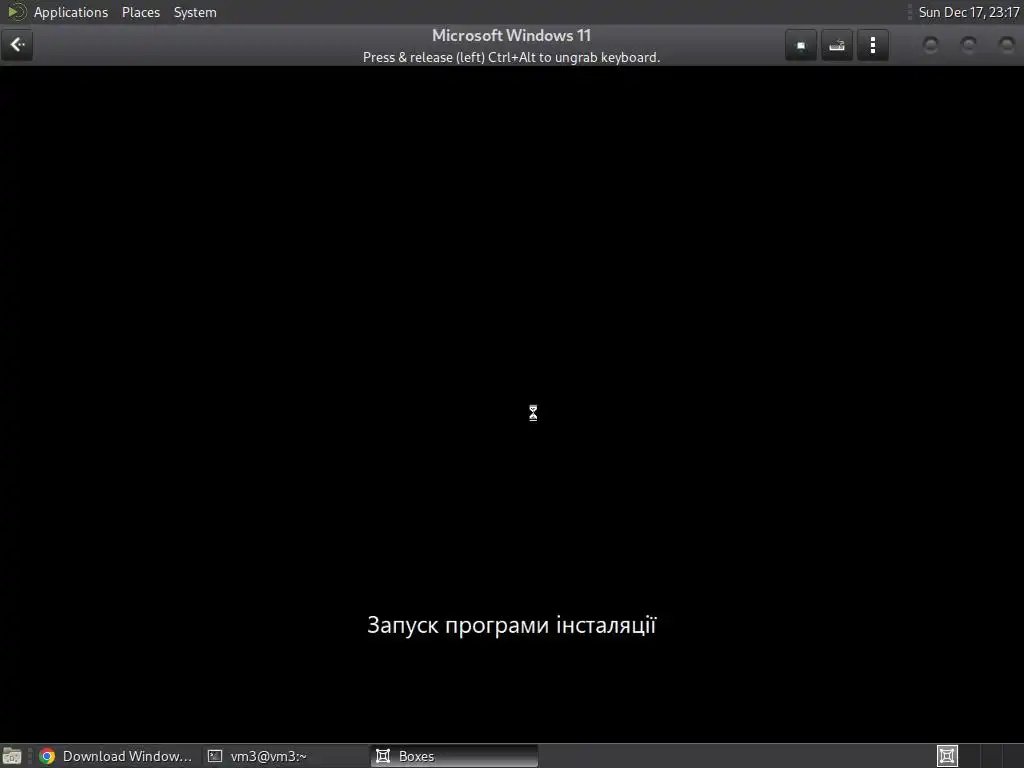Toggle fullscreen for the Windows 11 box

(801, 45)
